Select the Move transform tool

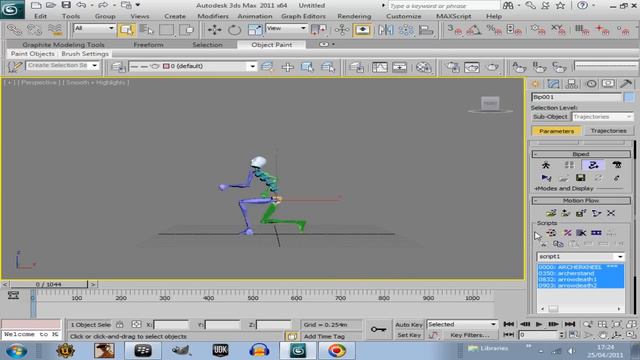[x=214, y=30]
